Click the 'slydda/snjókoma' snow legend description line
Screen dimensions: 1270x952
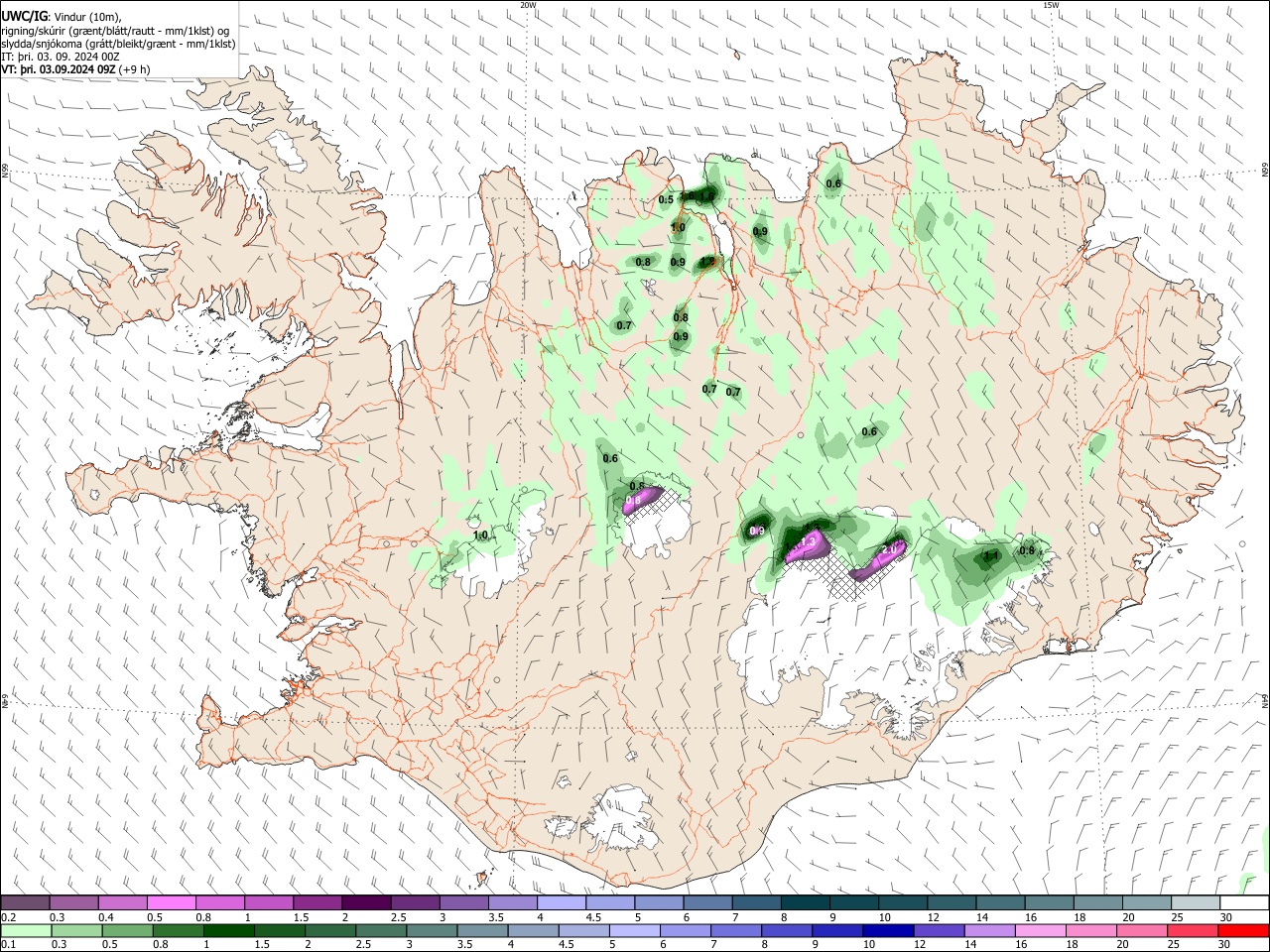coord(118,44)
